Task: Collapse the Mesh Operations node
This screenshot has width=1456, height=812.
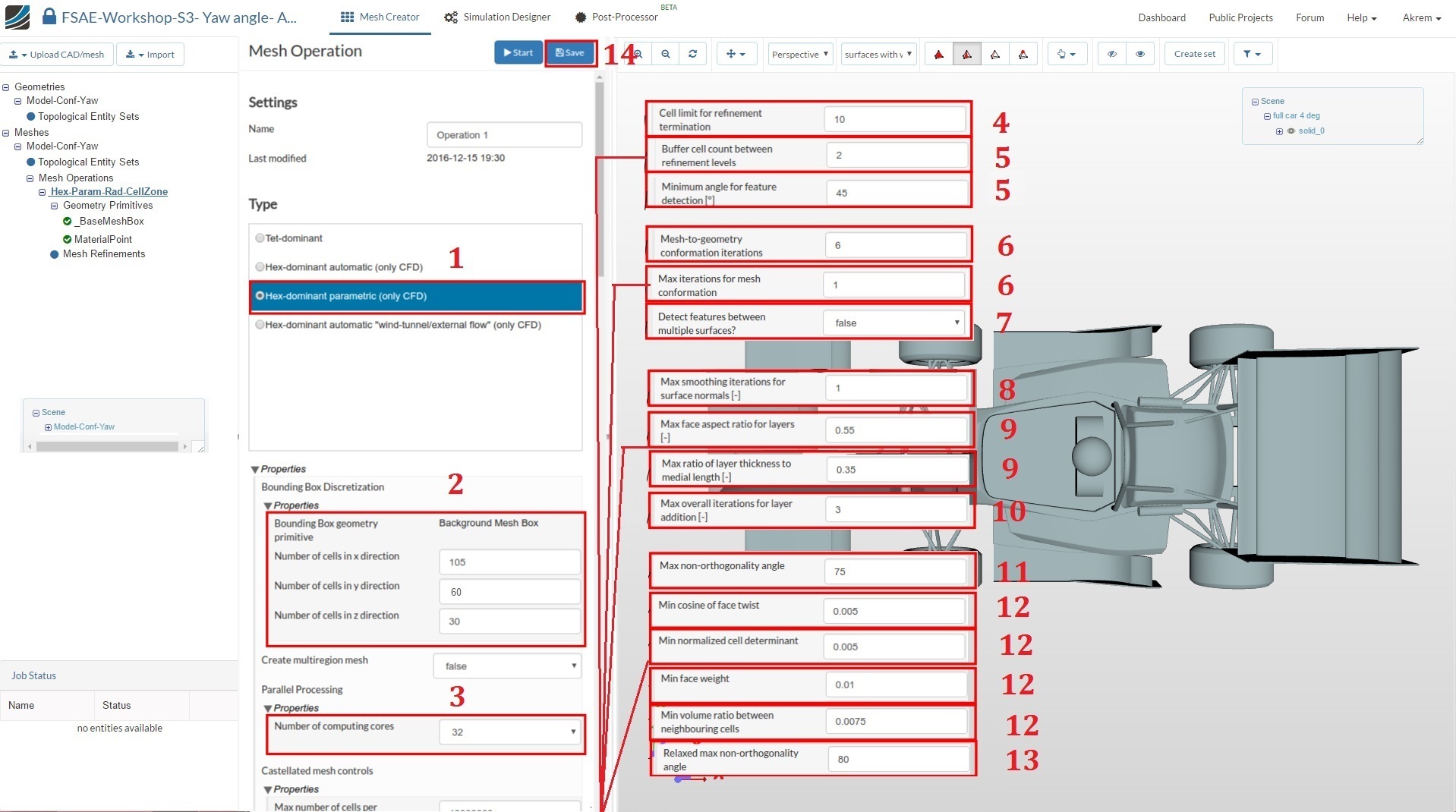Action: click(x=30, y=179)
